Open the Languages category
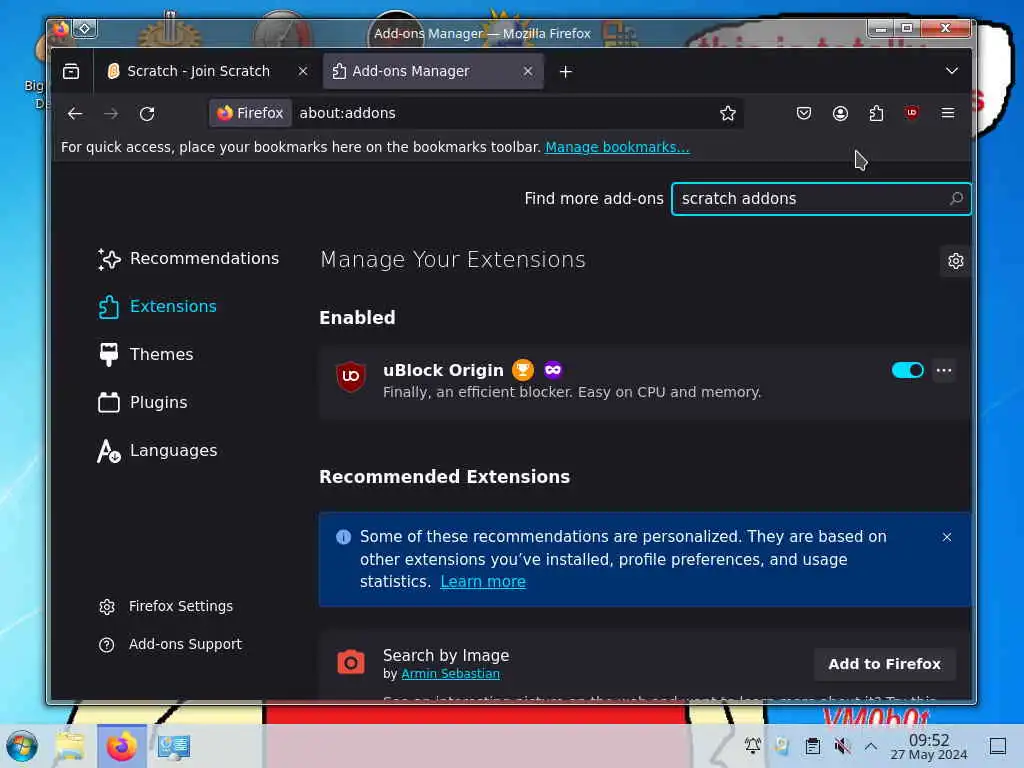 (157, 451)
